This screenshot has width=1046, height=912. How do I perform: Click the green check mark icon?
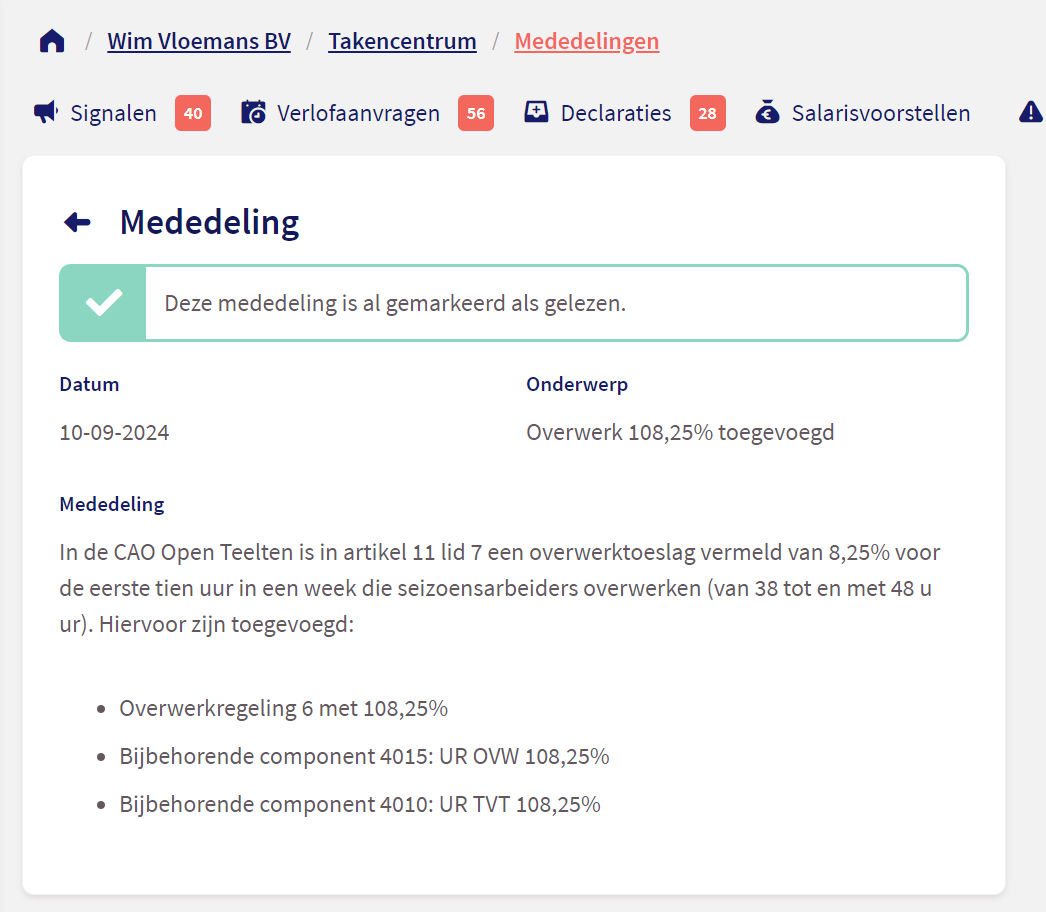103,303
